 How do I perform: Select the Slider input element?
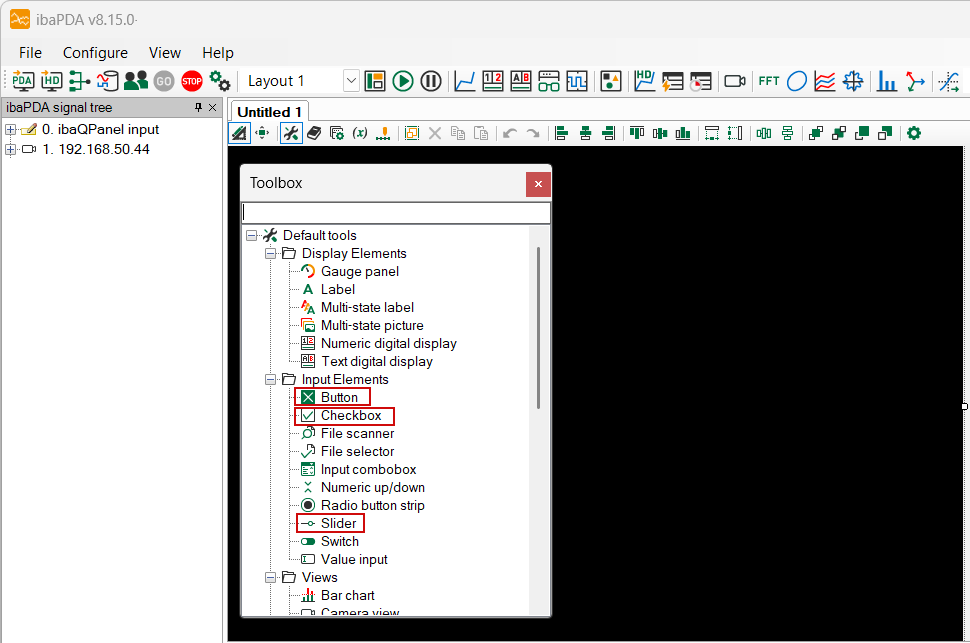coord(328,524)
